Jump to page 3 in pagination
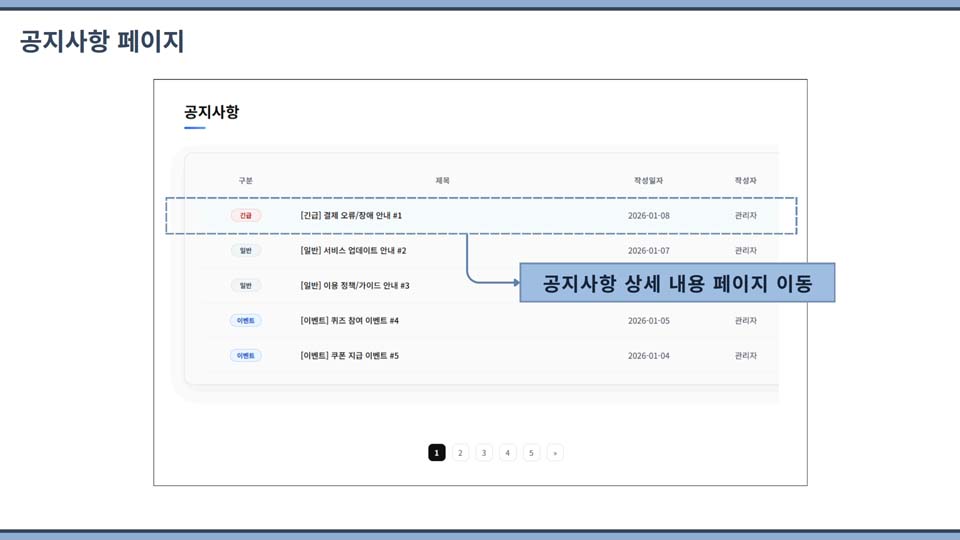 pos(484,453)
